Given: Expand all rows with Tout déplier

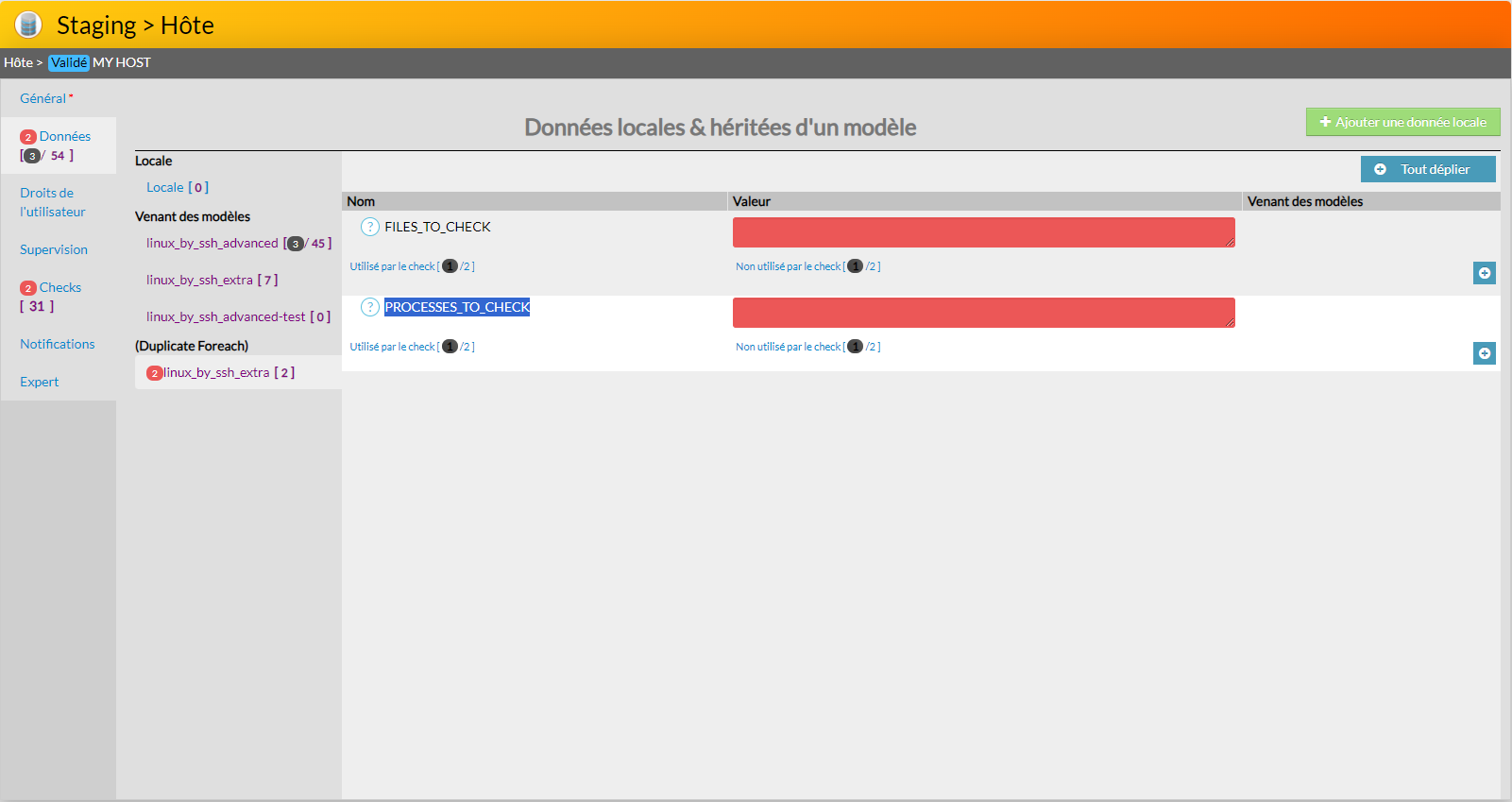Looking at the screenshot, I should [x=1427, y=169].
